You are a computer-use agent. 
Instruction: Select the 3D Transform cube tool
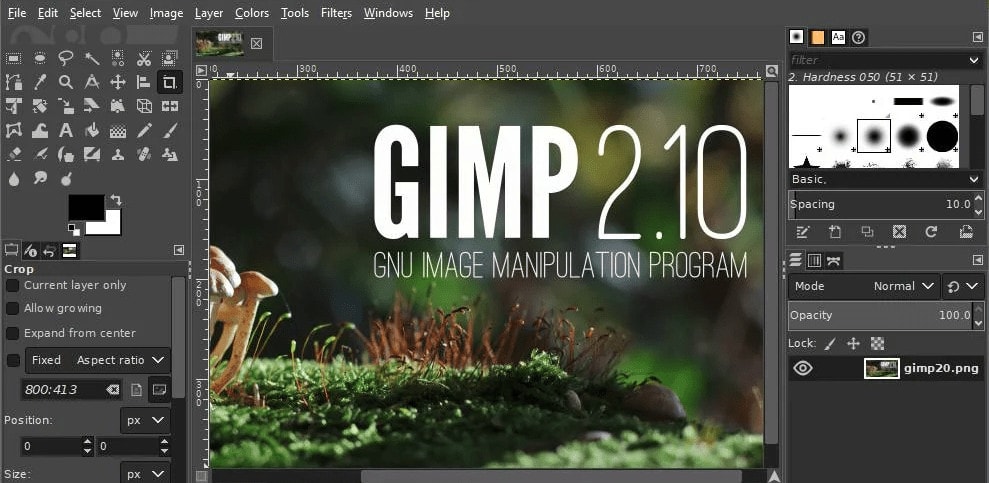[144, 106]
